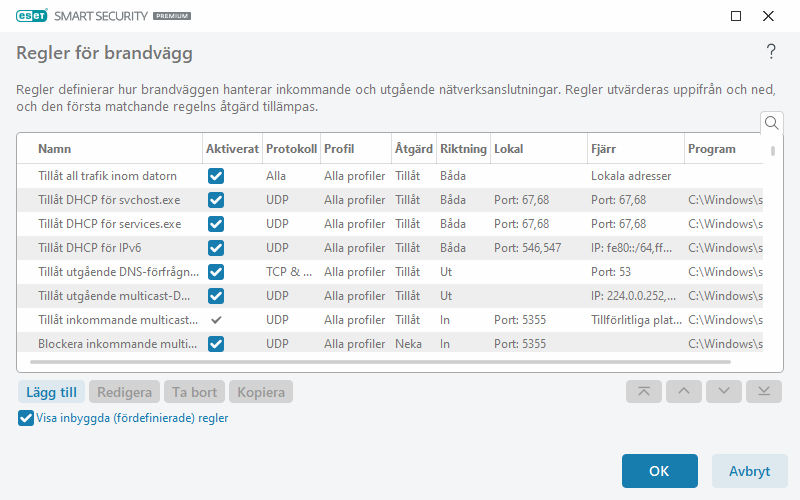Close the ESET window

click(768, 16)
